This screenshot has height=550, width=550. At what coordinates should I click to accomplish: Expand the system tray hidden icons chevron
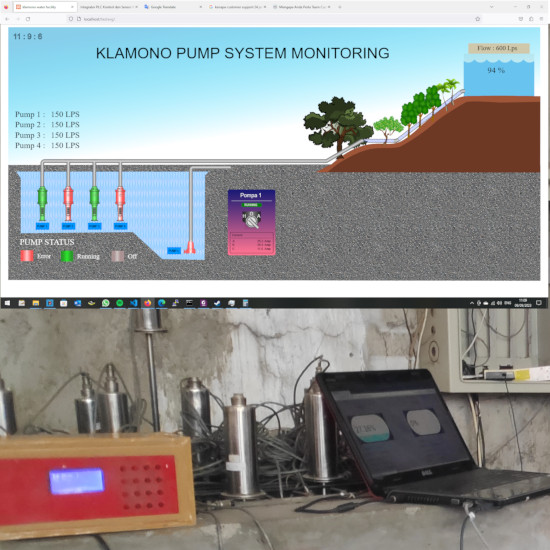coord(472,303)
